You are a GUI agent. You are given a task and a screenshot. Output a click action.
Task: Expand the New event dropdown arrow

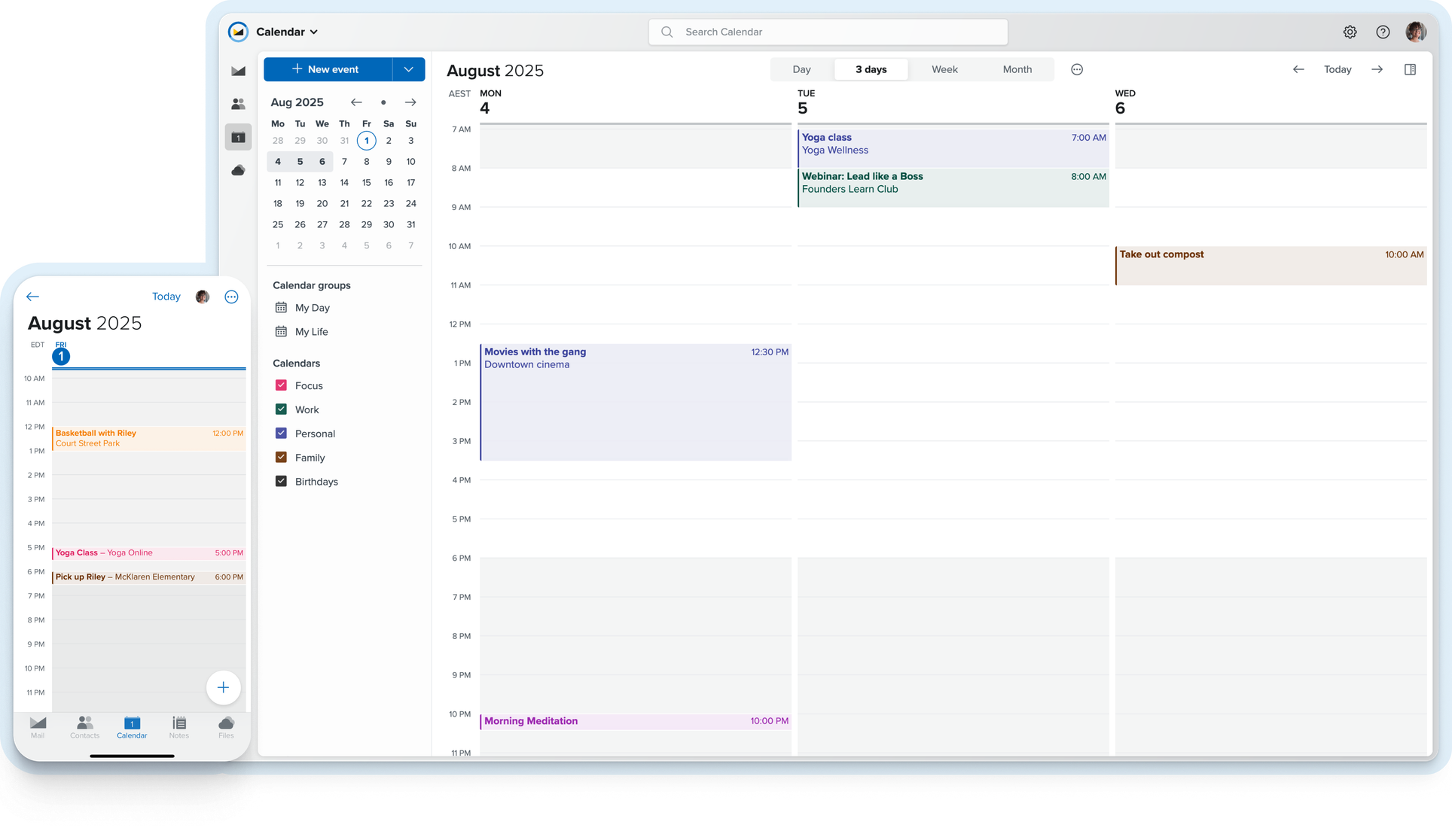point(409,69)
